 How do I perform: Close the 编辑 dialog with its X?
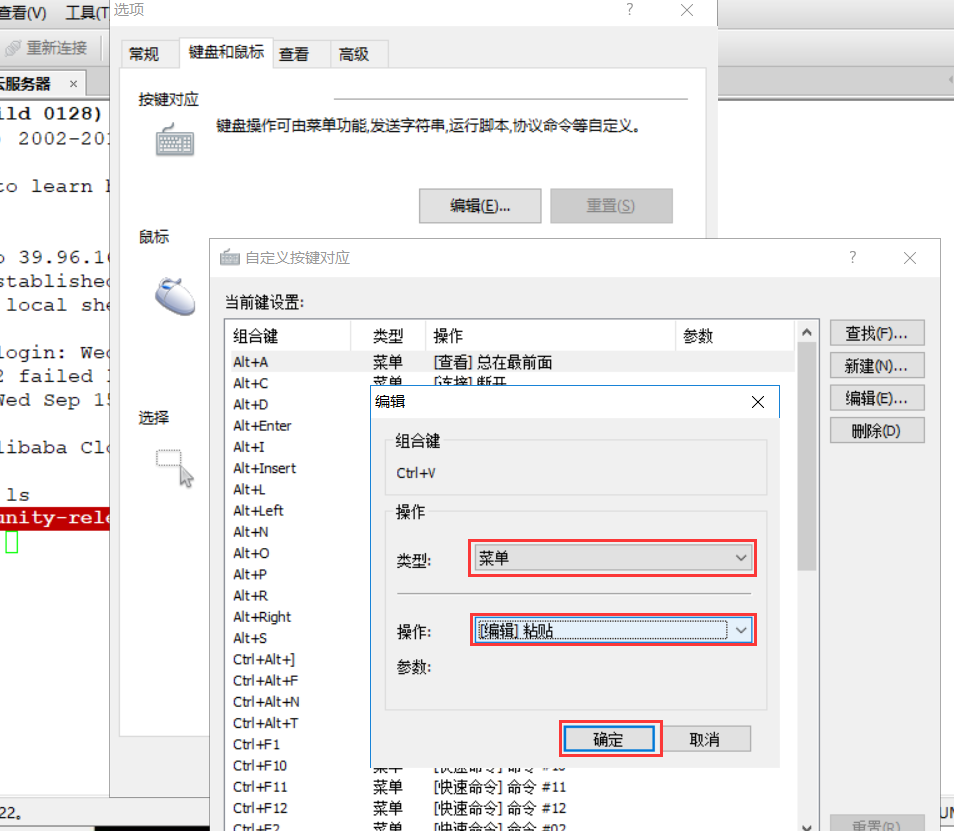click(758, 402)
